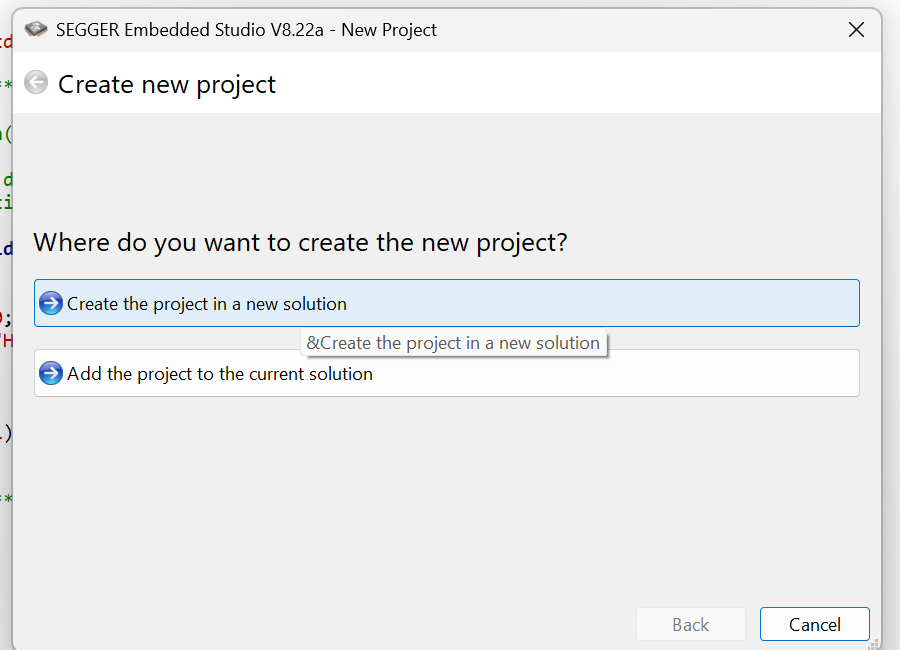
Task: Select "Create the project in a new solution"
Action: 207,303
